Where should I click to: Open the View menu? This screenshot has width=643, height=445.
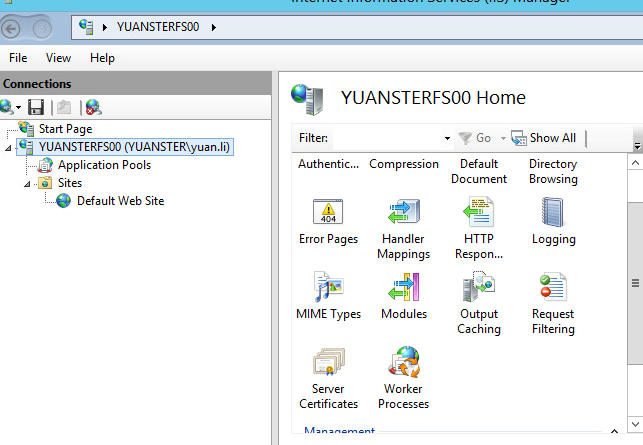click(58, 58)
